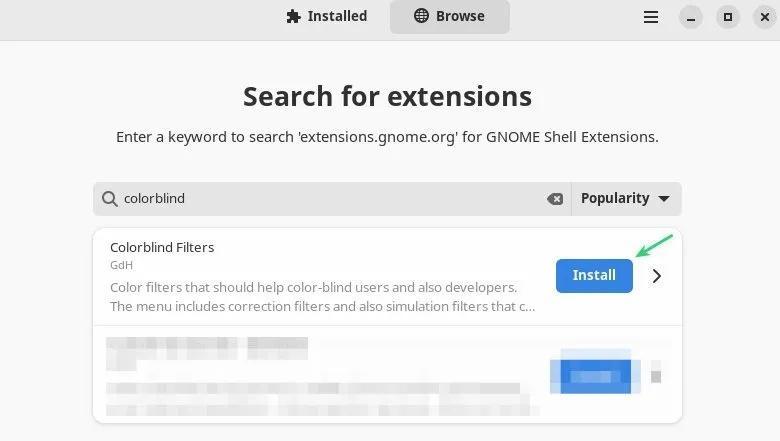This screenshot has width=780, height=441.
Task: Select the Colorblind Filters title
Action: [x=162, y=247]
